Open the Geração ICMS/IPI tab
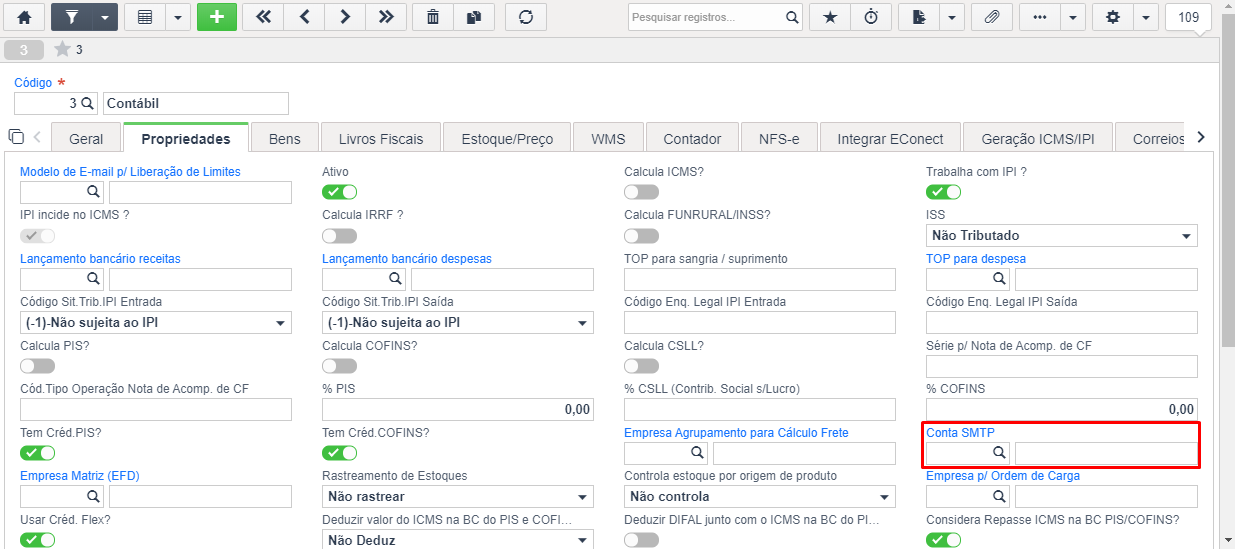 (x=1038, y=138)
